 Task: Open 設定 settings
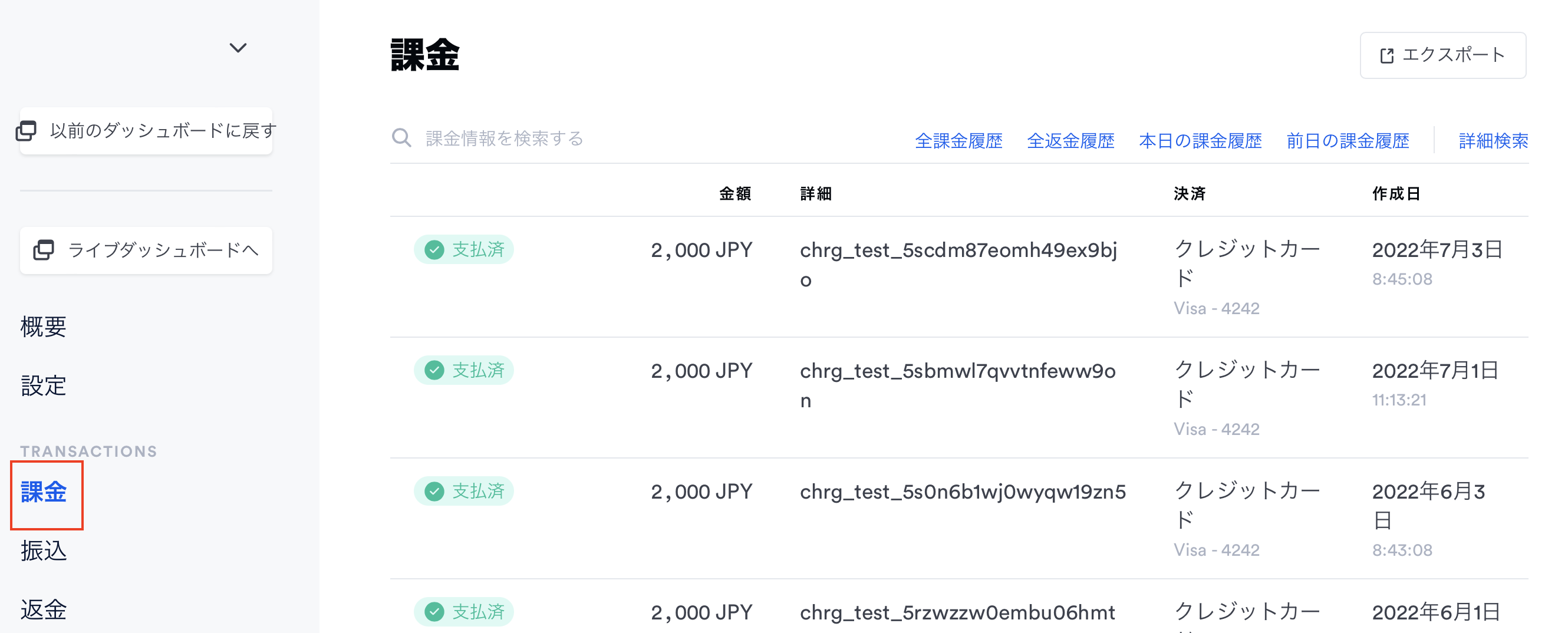point(43,385)
